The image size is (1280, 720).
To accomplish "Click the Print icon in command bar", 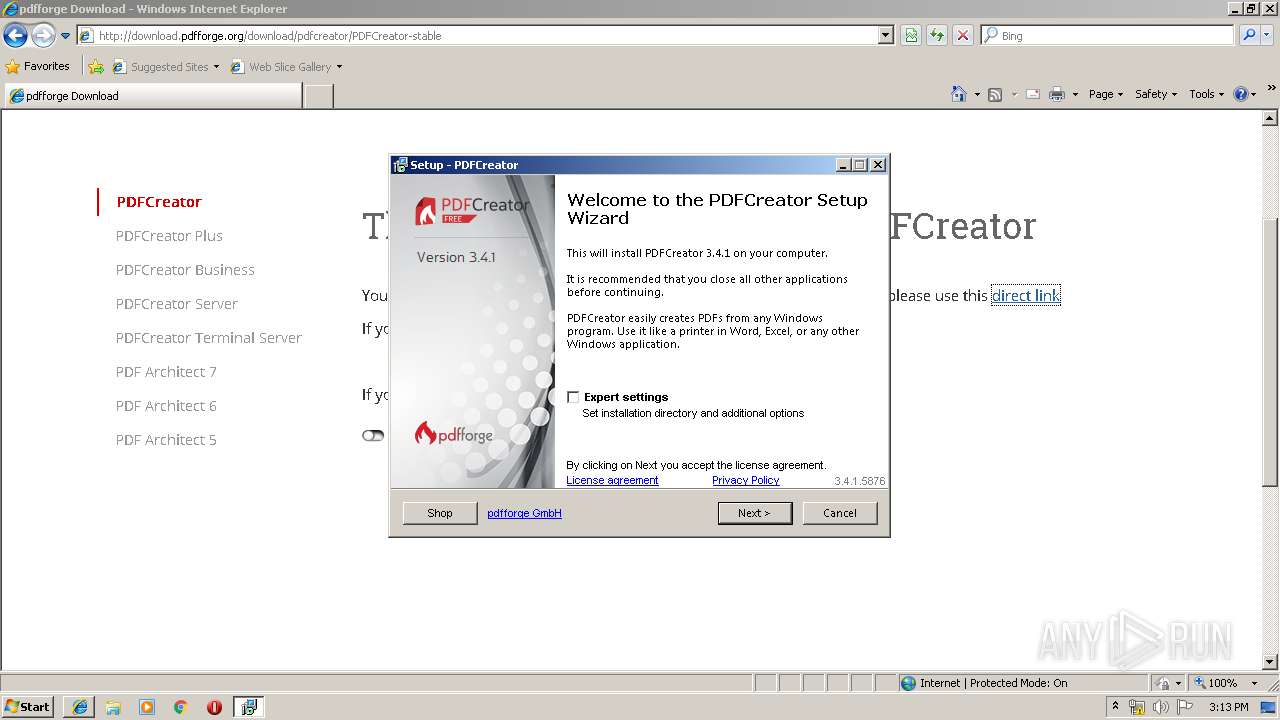I will (x=1057, y=94).
